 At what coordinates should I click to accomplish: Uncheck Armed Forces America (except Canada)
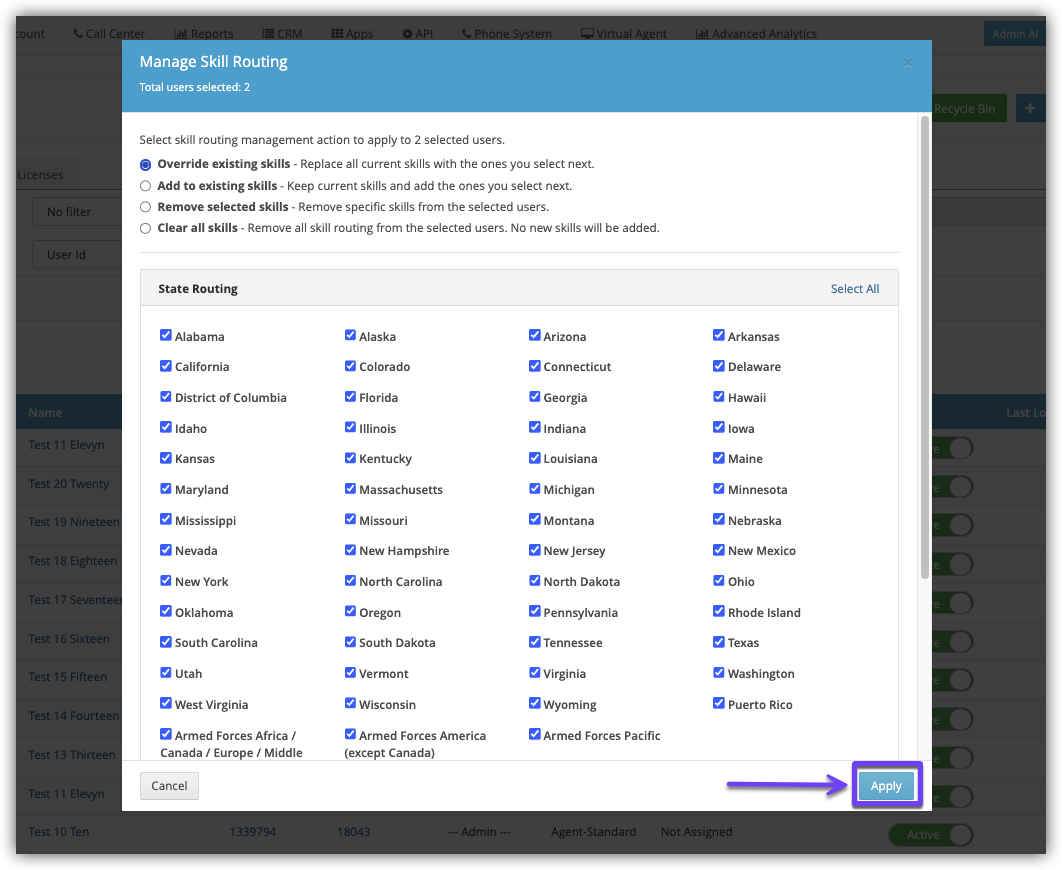tap(350, 734)
